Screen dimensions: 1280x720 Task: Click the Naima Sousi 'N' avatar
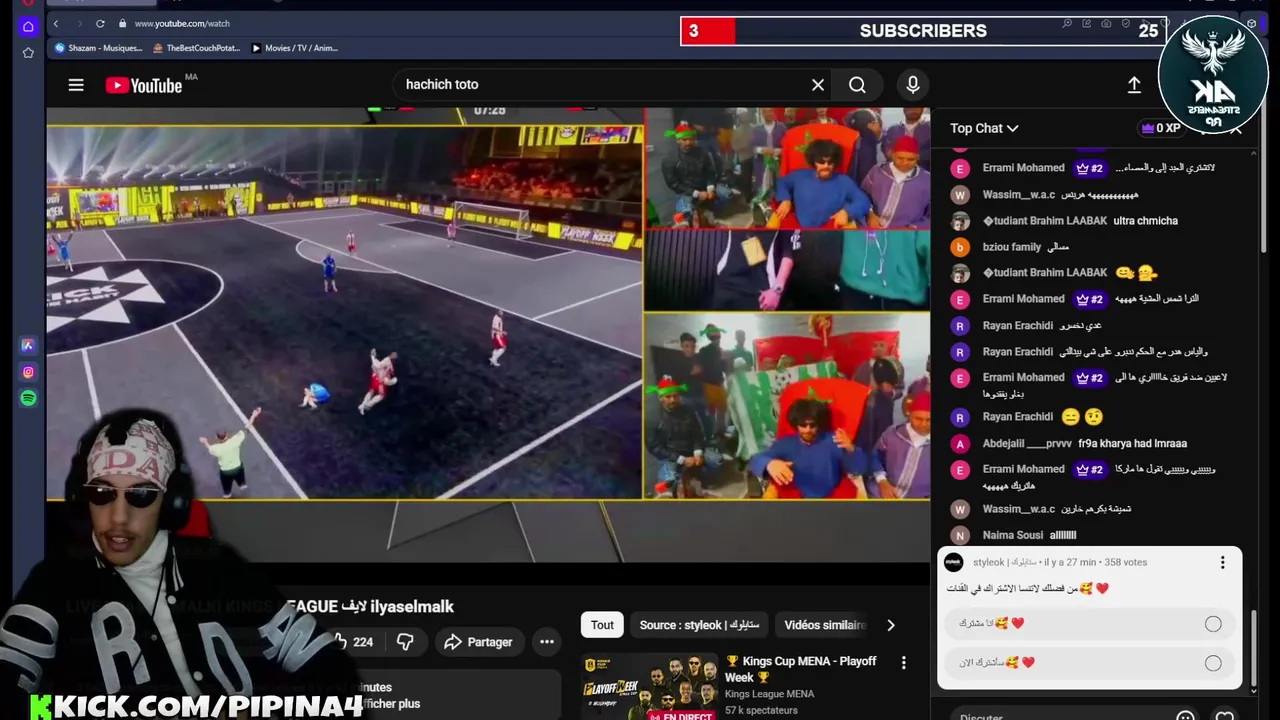pyautogui.click(x=960, y=535)
